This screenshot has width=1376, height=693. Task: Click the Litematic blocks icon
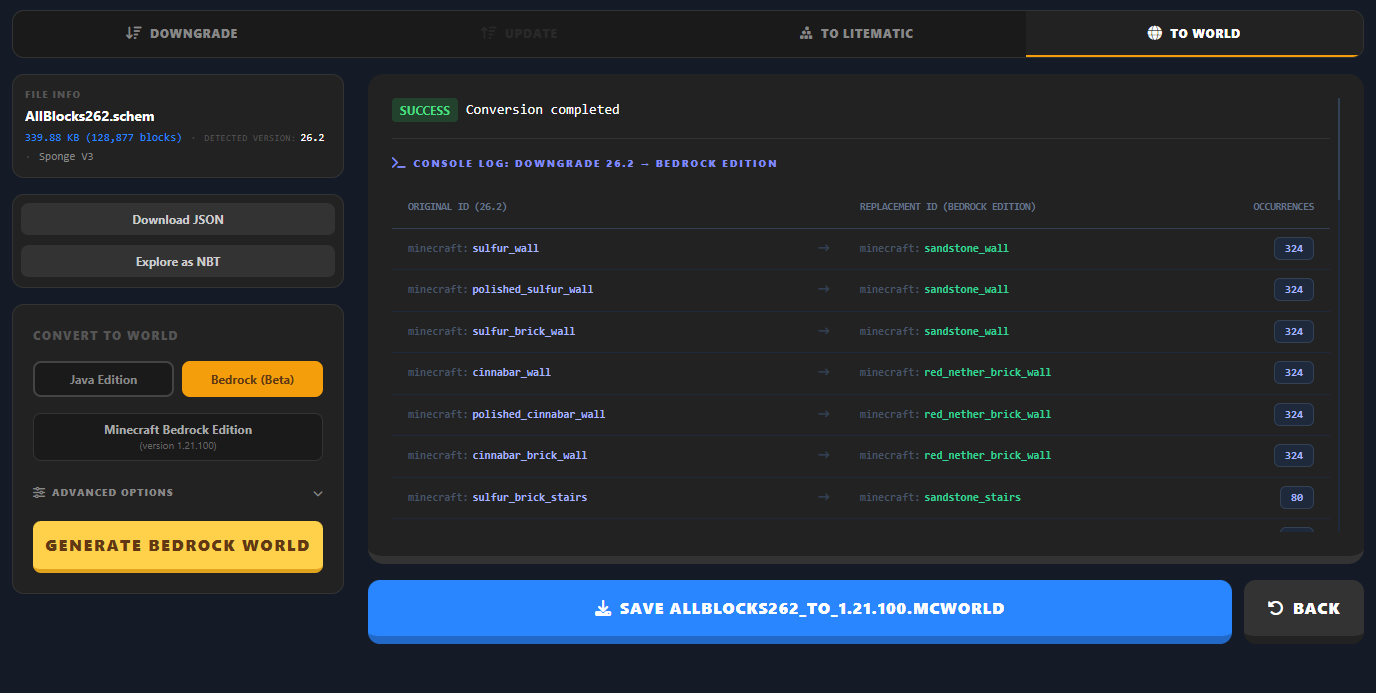click(806, 33)
